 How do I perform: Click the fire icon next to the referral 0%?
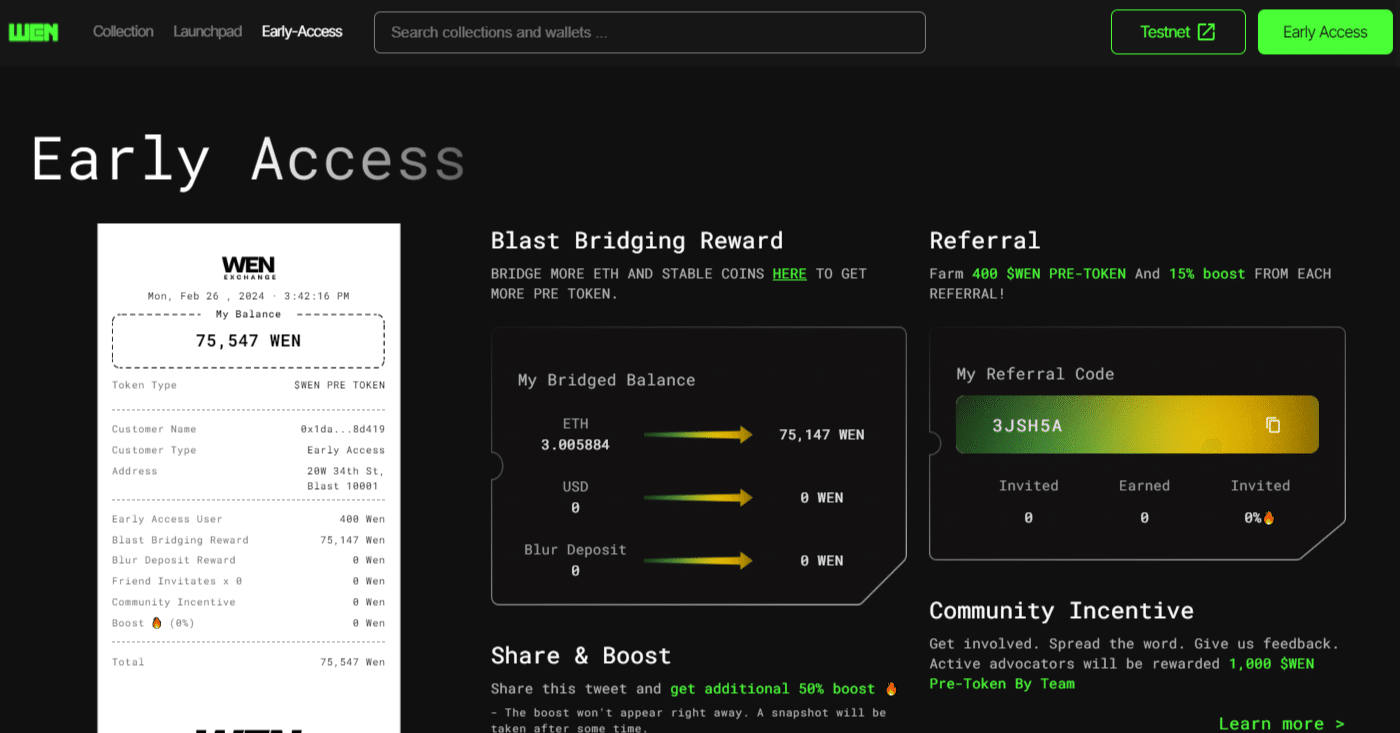tap(1269, 518)
